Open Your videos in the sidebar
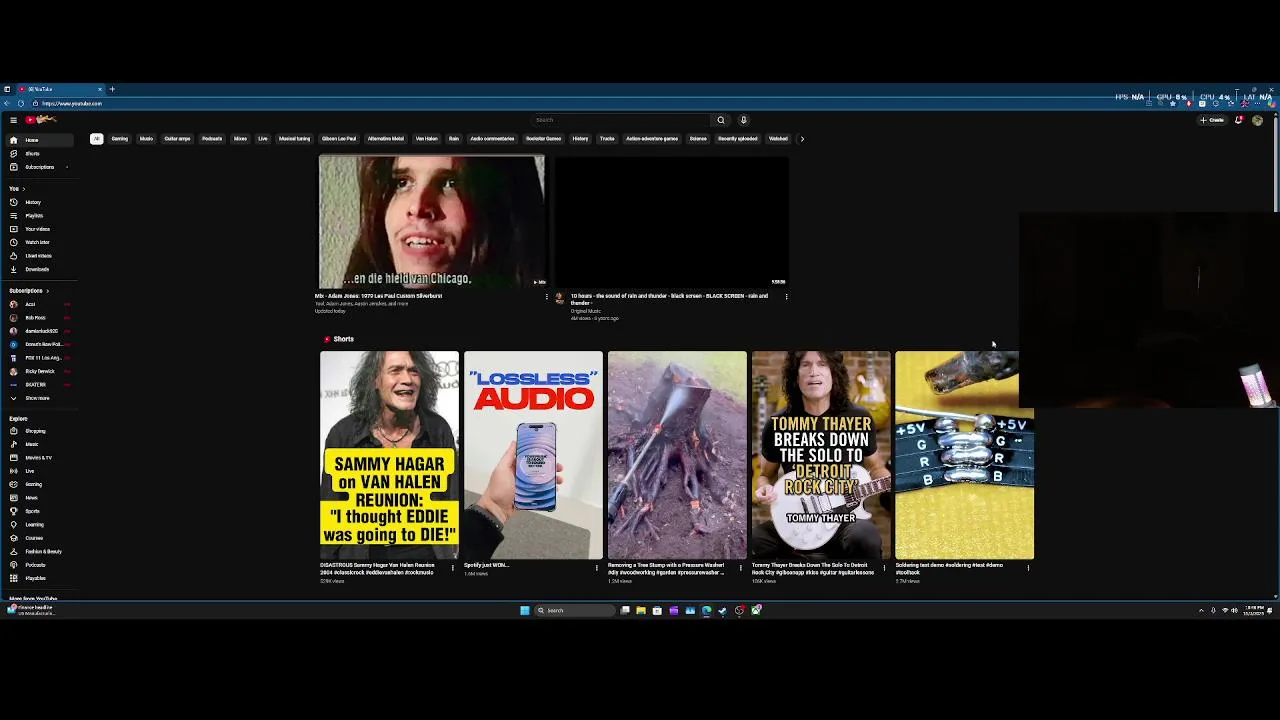 coord(40,229)
